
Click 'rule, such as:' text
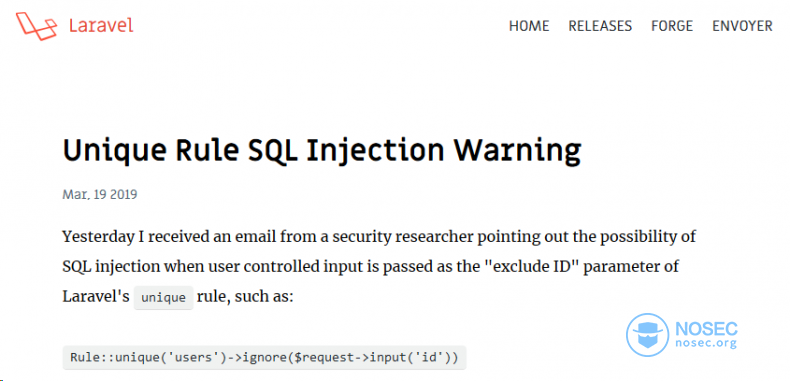pos(245,296)
